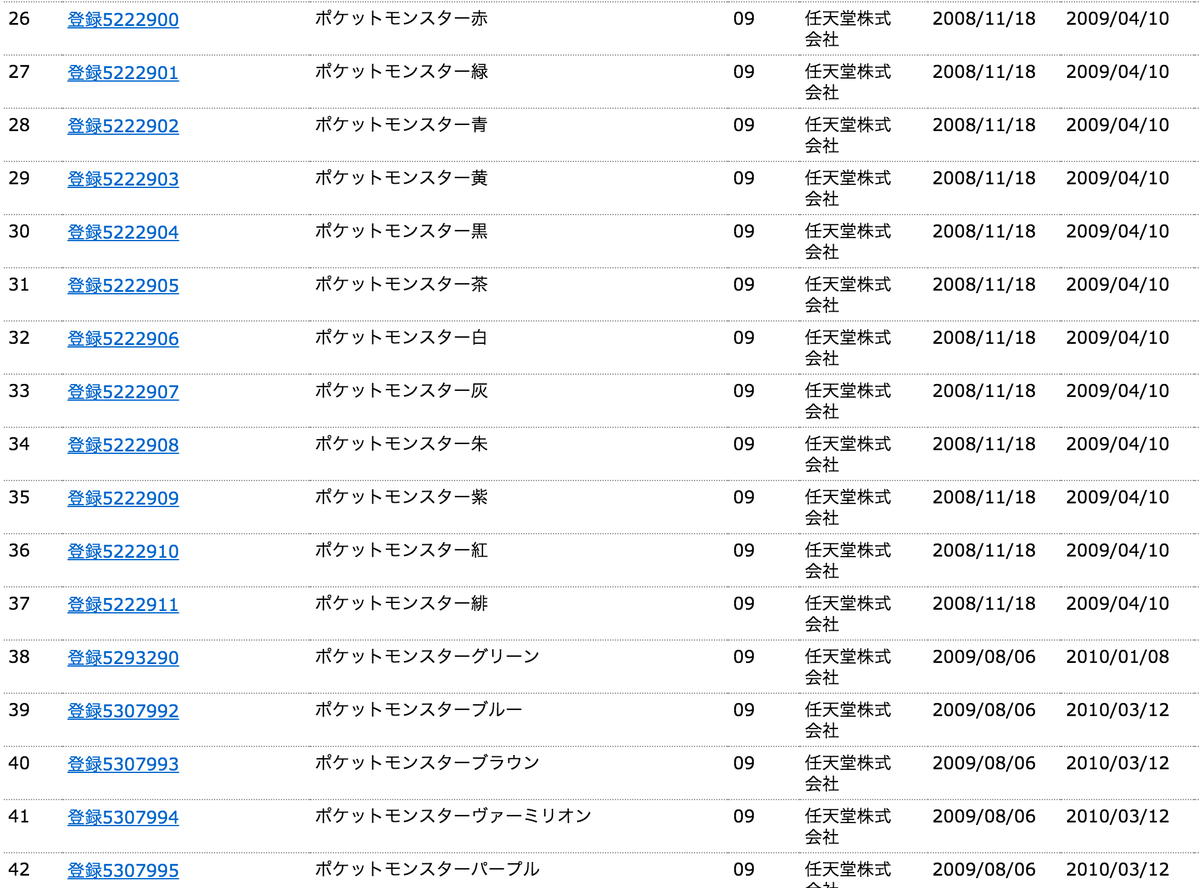Select trademark text ポケットモンスター黄

(x=402, y=178)
